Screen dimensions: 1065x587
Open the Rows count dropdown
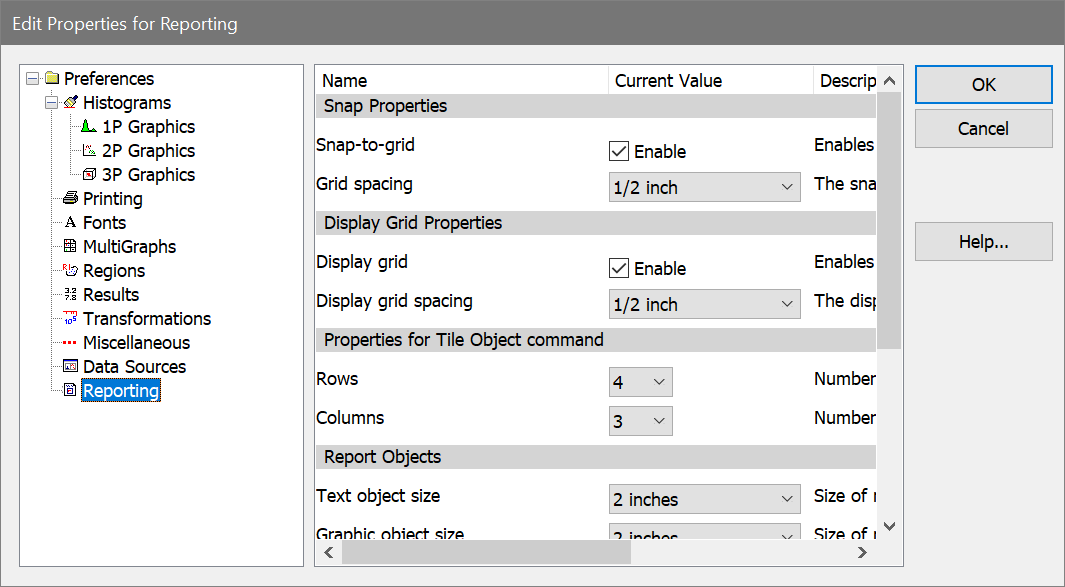point(640,383)
